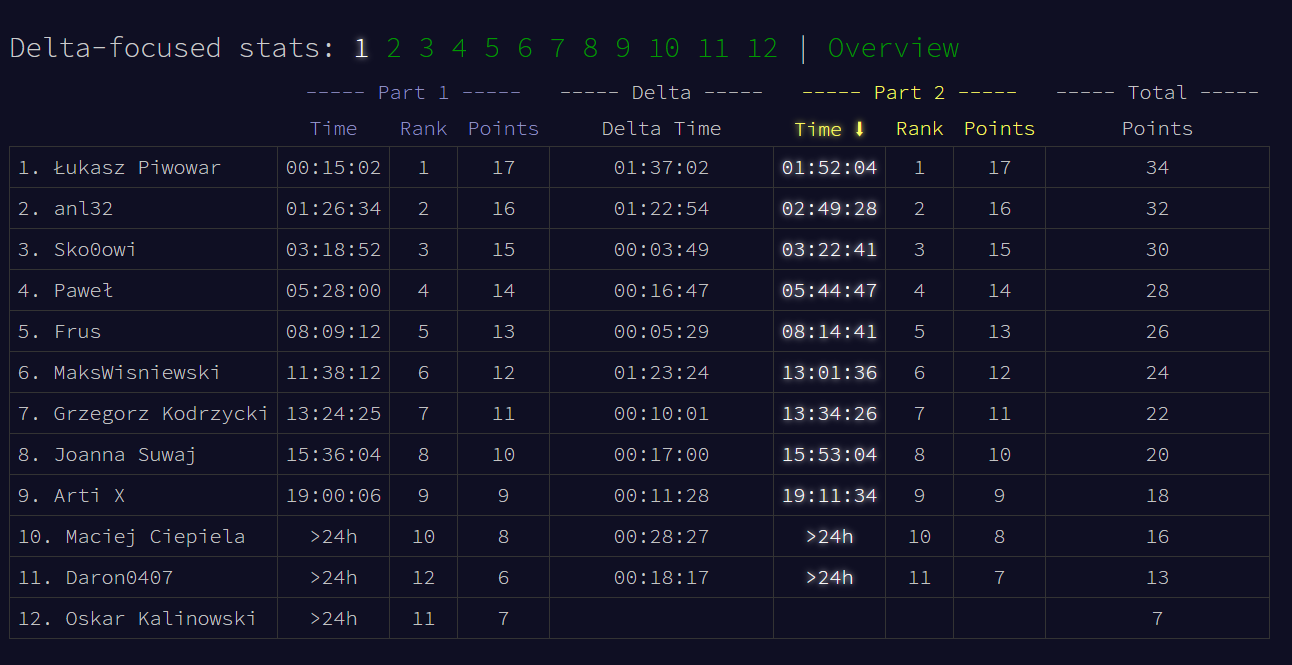
Task: Click the highlighted 01:52:04 Part 2 time
Action: coord(829,168)
